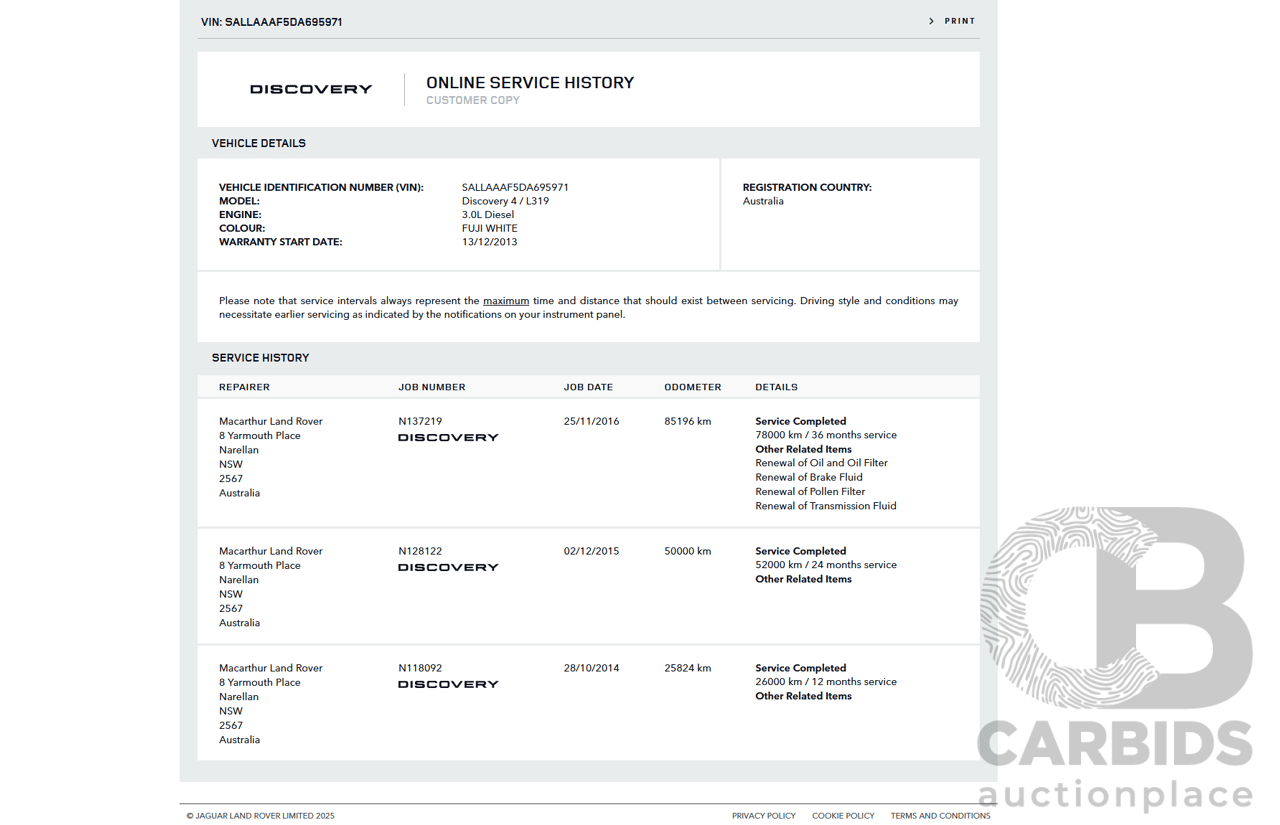Click the Job Number column header
This screenshot has width=1280, height=825.
(432, 387)
